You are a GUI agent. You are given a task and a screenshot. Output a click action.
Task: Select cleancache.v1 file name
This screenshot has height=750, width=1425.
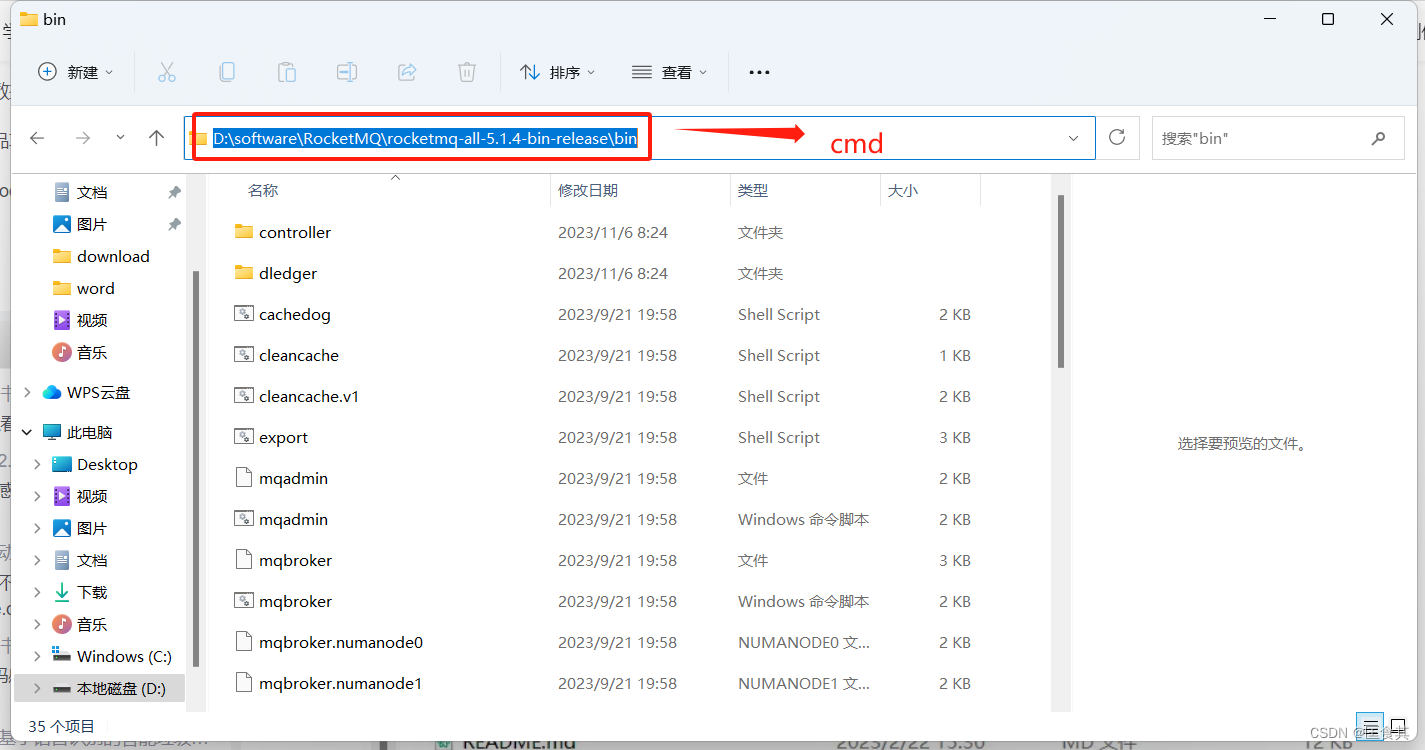coord(309,396)
